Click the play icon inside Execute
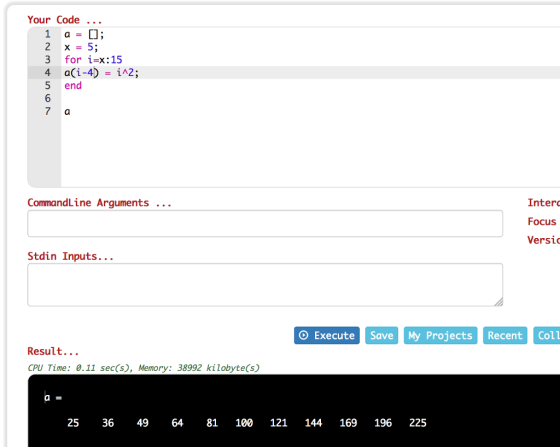 (x=303, y=335)
